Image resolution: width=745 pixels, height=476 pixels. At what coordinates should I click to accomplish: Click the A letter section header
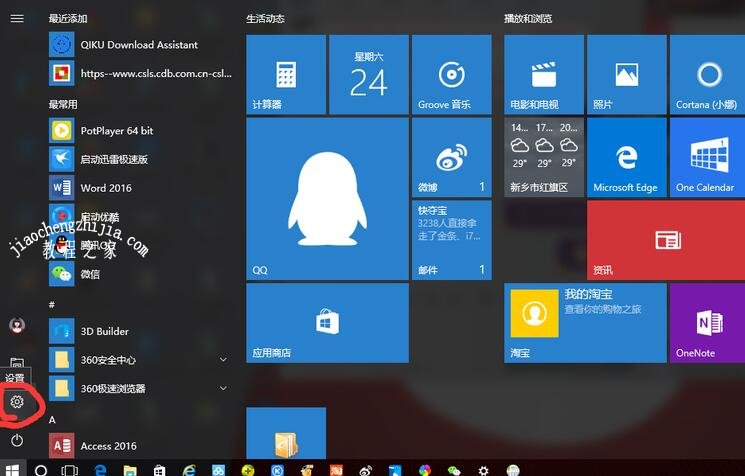52,420
